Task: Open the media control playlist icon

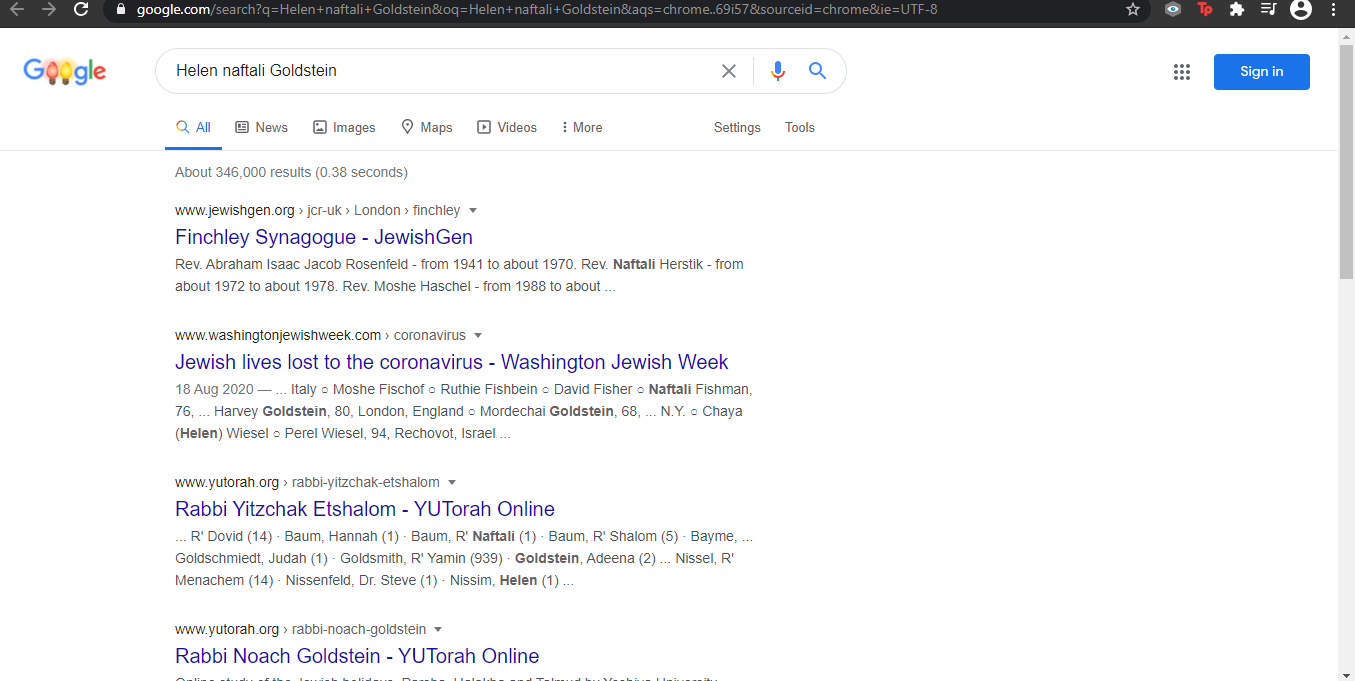Action: 1268,9
